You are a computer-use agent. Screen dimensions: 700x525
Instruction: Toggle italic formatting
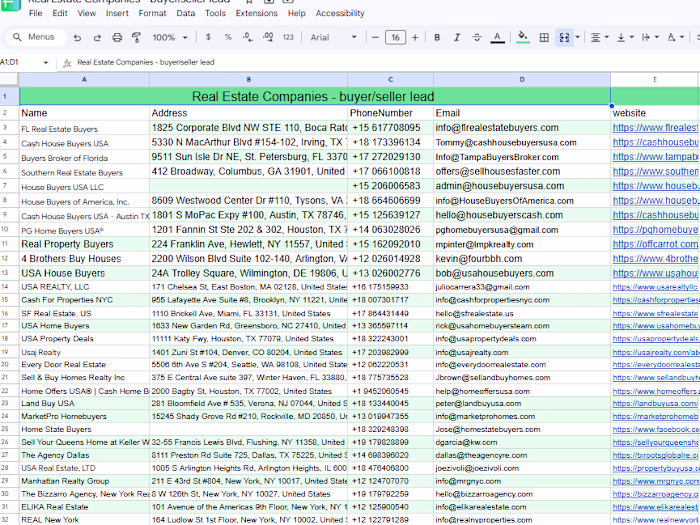457,38
